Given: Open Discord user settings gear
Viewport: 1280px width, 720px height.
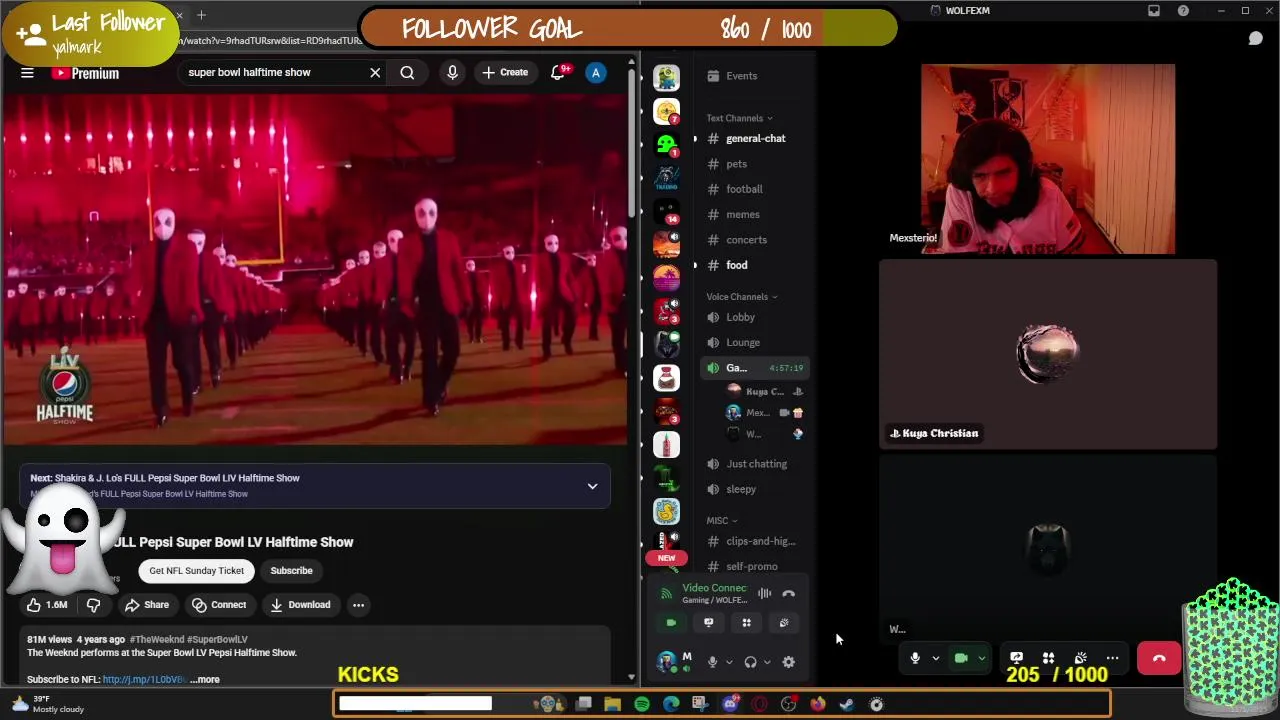Looking at the screenshot, I should 788,661.
